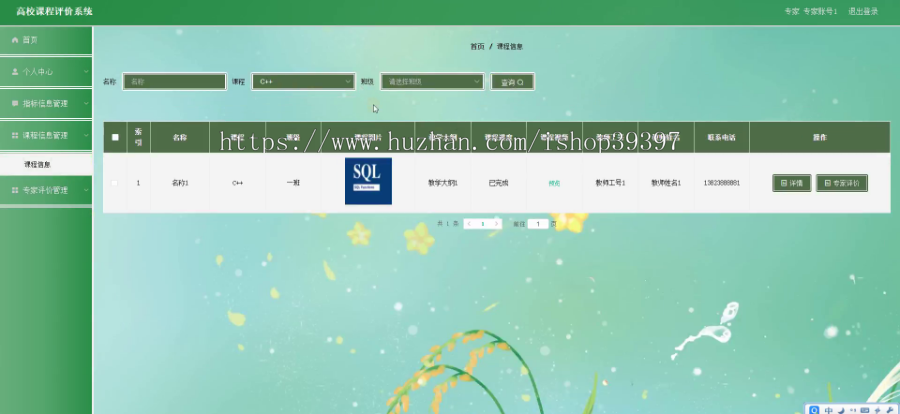The width and height of the screenshot is (900, 414).
Task: Click cell 已完成 in the table
Action: click(x=498, y=183)
